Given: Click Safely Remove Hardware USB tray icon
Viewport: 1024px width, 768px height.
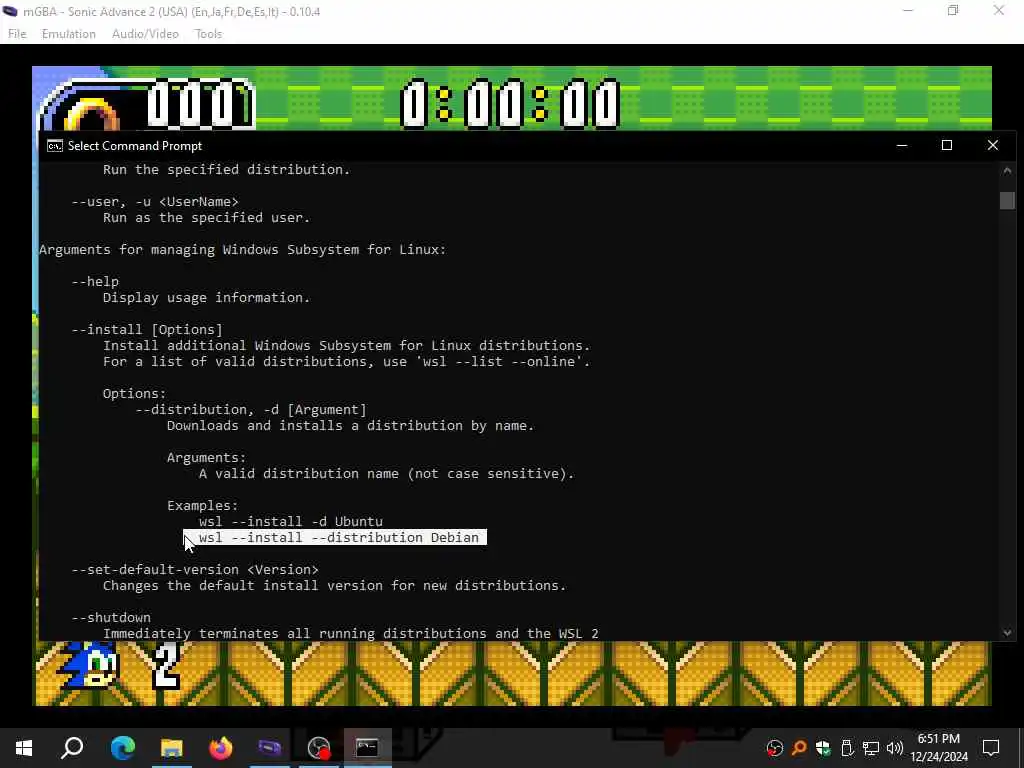Looking at the screenshot, I should 847,748.
